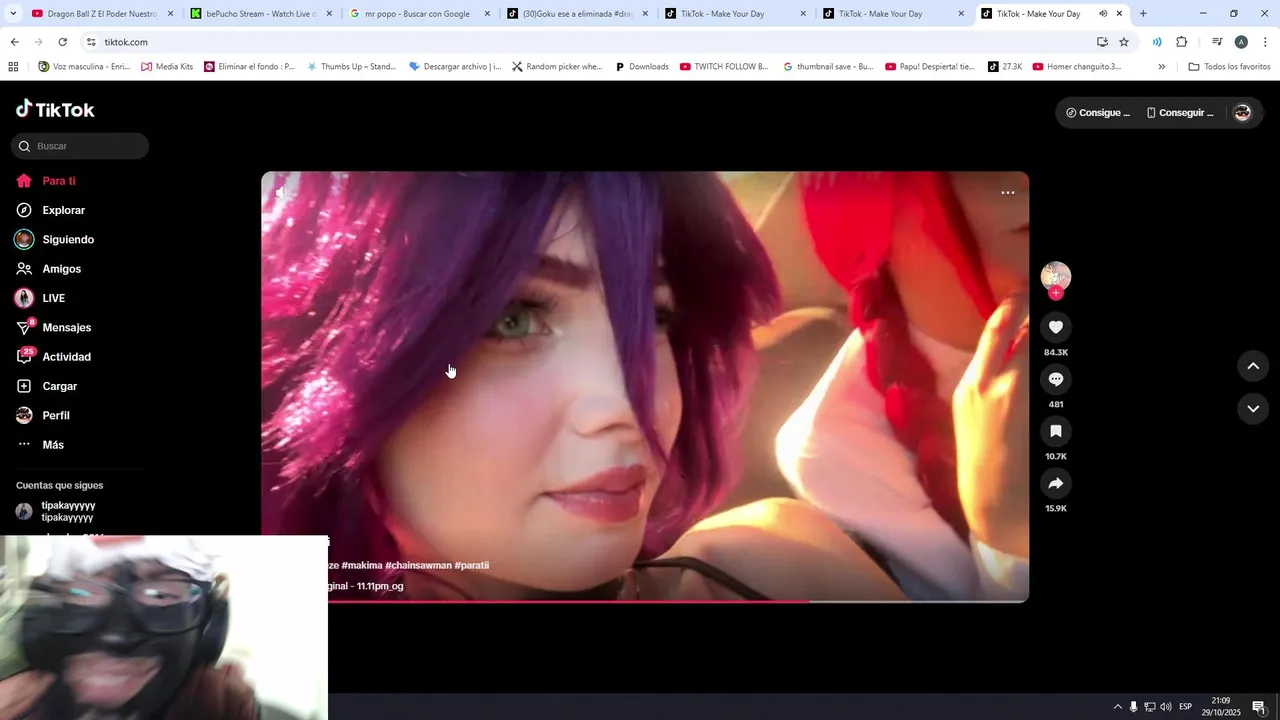Image resolution: width=1280 pixels, height=720 pixels.
Task: Switch to Dragon Ball Z El Poder tab
Action: click(102, 14)
